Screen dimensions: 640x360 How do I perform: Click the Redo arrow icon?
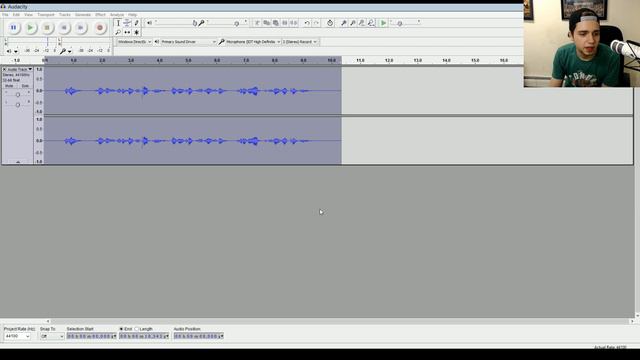[316, 23]
